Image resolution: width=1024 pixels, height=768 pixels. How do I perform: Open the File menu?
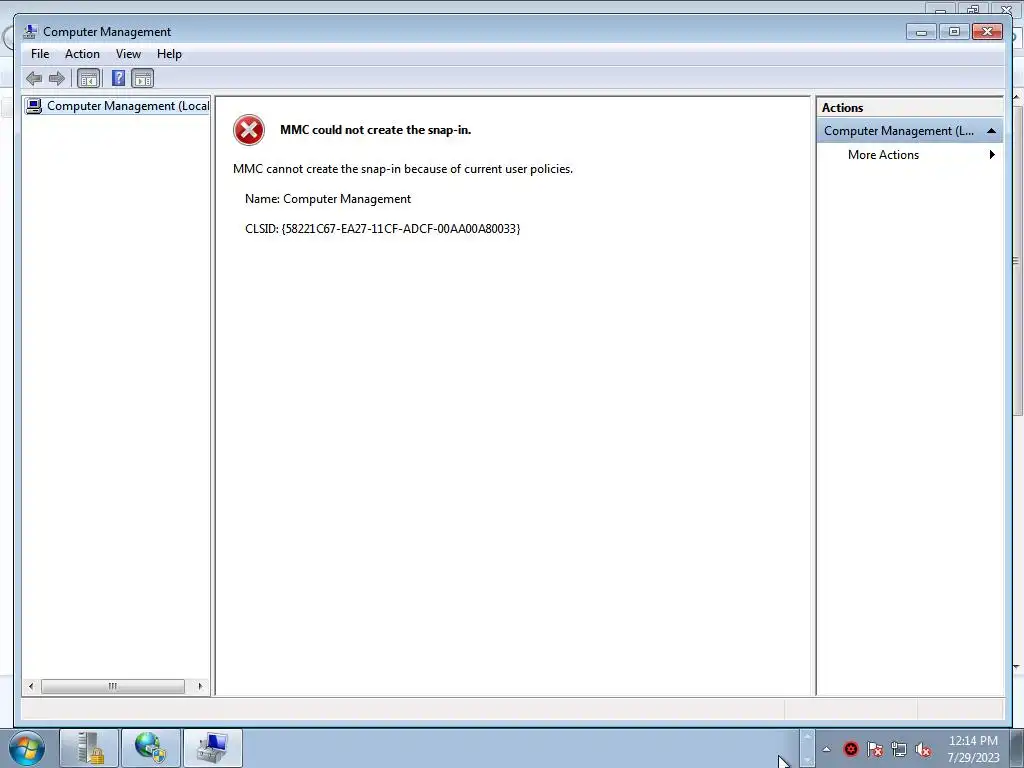tap(40, 54)
